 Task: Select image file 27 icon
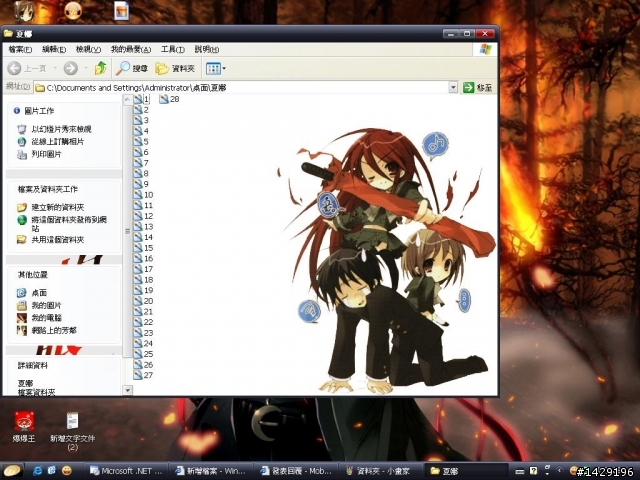[138, 375]
